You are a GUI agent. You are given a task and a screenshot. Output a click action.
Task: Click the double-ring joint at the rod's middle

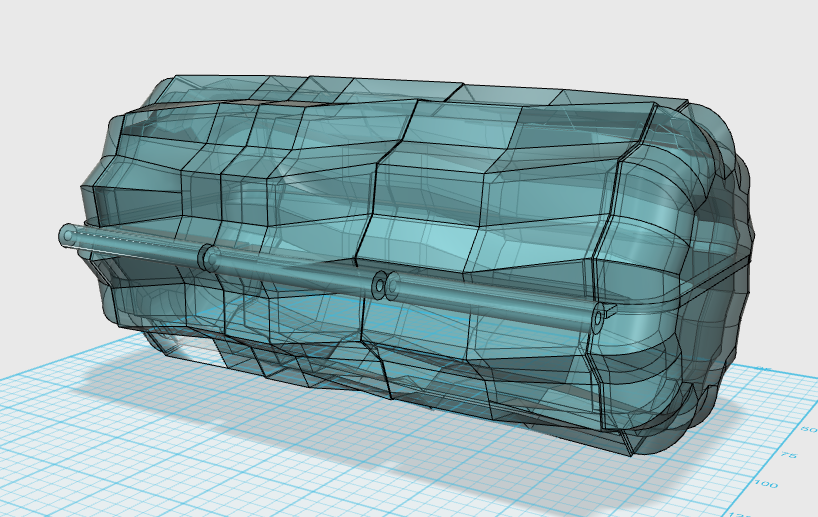(x=386, y=285)
